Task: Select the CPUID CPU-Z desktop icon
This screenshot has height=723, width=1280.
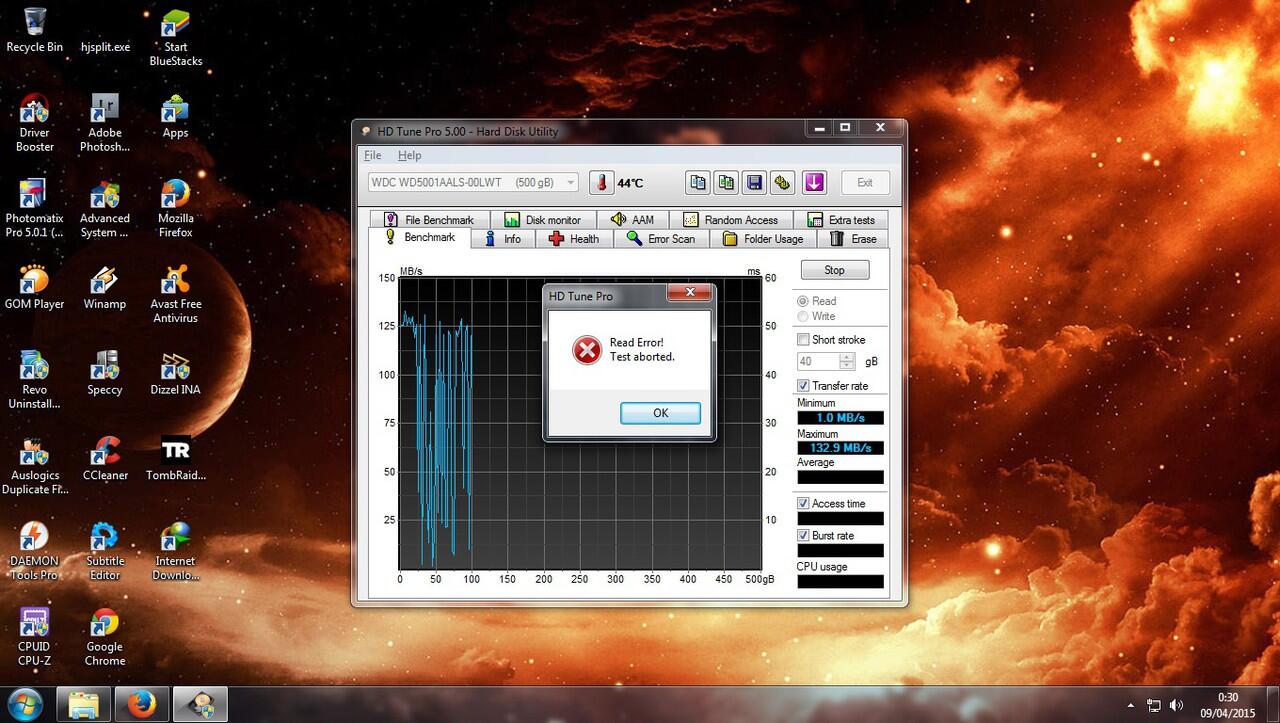Action: [35, 637]
